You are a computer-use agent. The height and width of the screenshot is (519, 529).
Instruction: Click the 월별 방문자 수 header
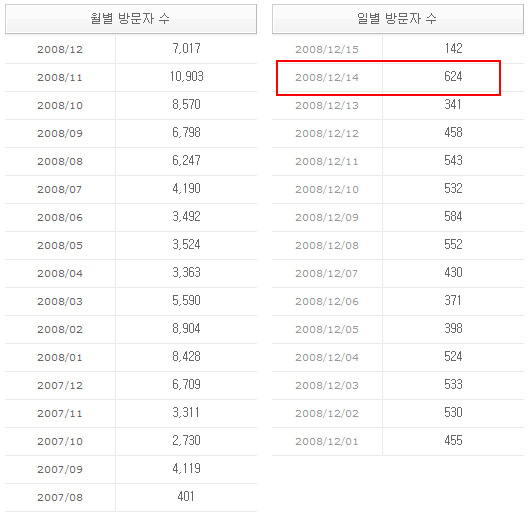[131, 19]
